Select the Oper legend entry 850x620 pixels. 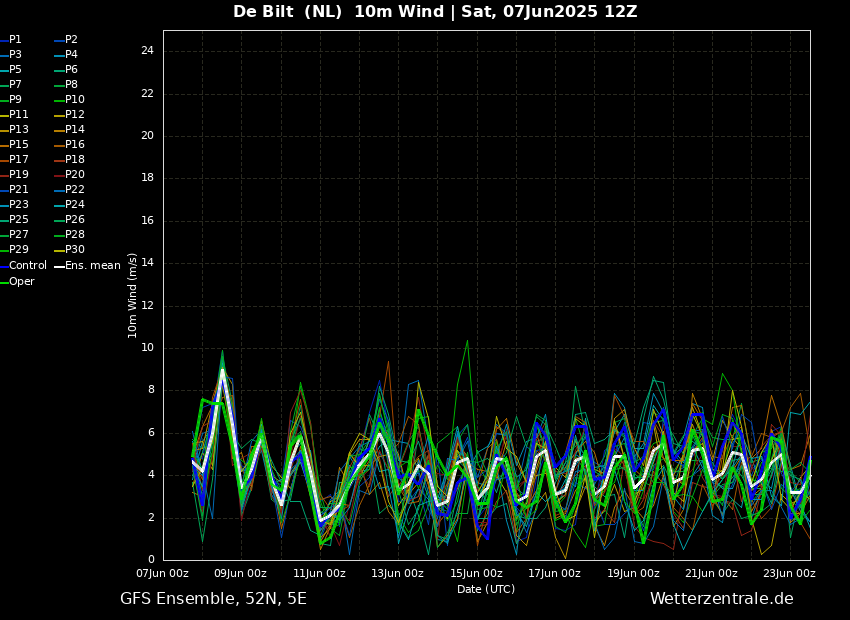click(x=21, y=282)
